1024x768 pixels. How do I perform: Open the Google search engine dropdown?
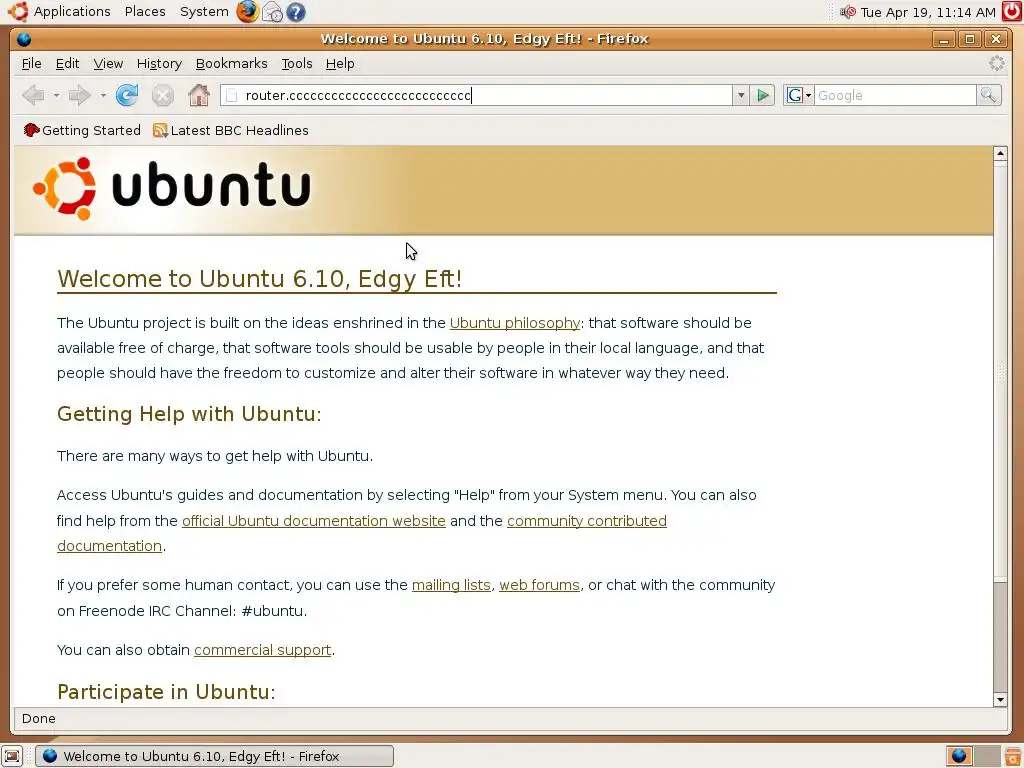(x=799, y=95)
